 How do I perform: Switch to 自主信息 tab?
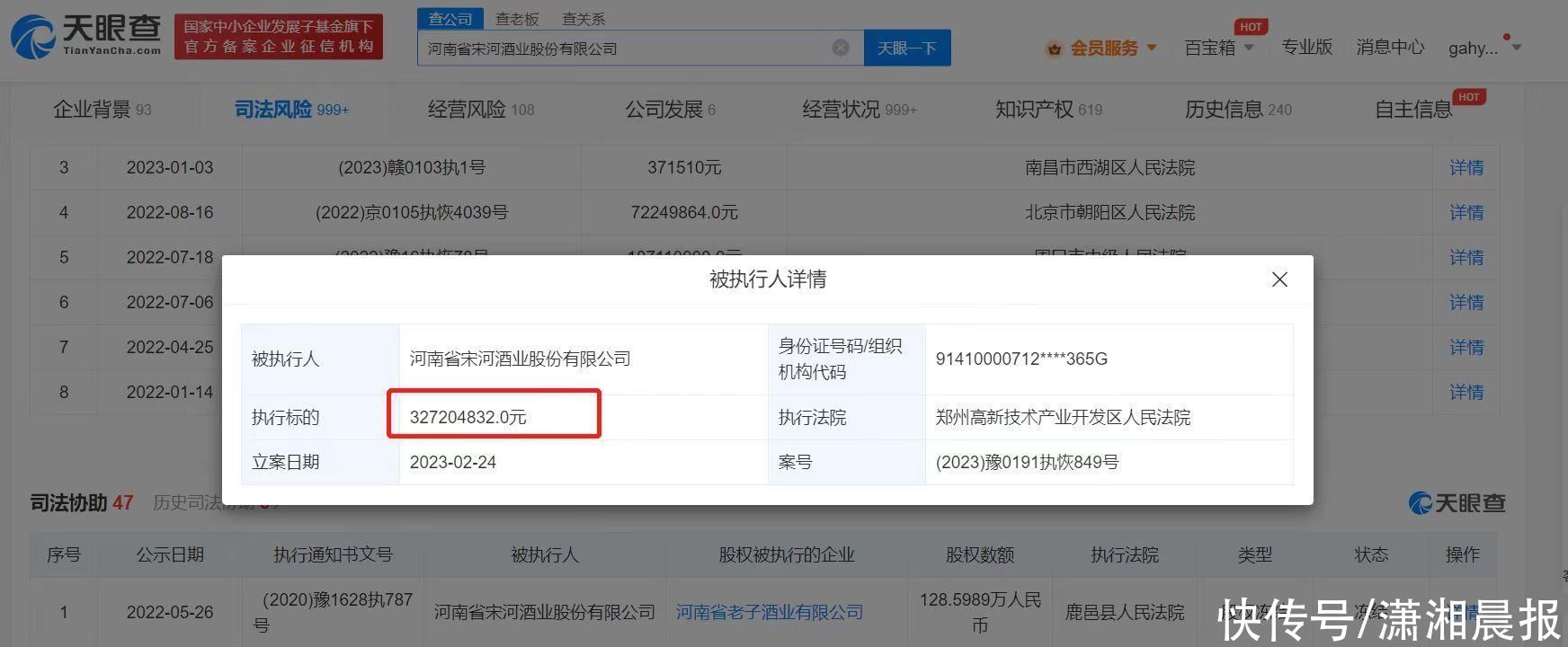point(1413,110)
